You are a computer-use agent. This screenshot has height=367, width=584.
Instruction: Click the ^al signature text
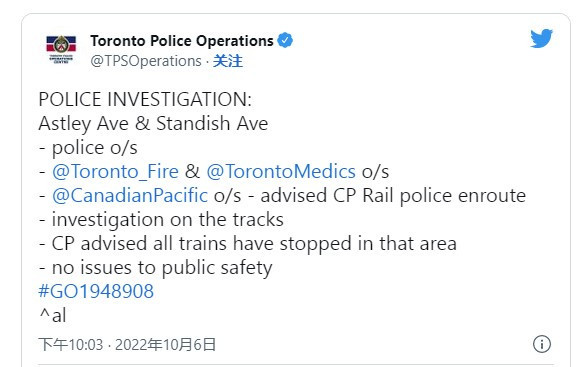(53, 315)
